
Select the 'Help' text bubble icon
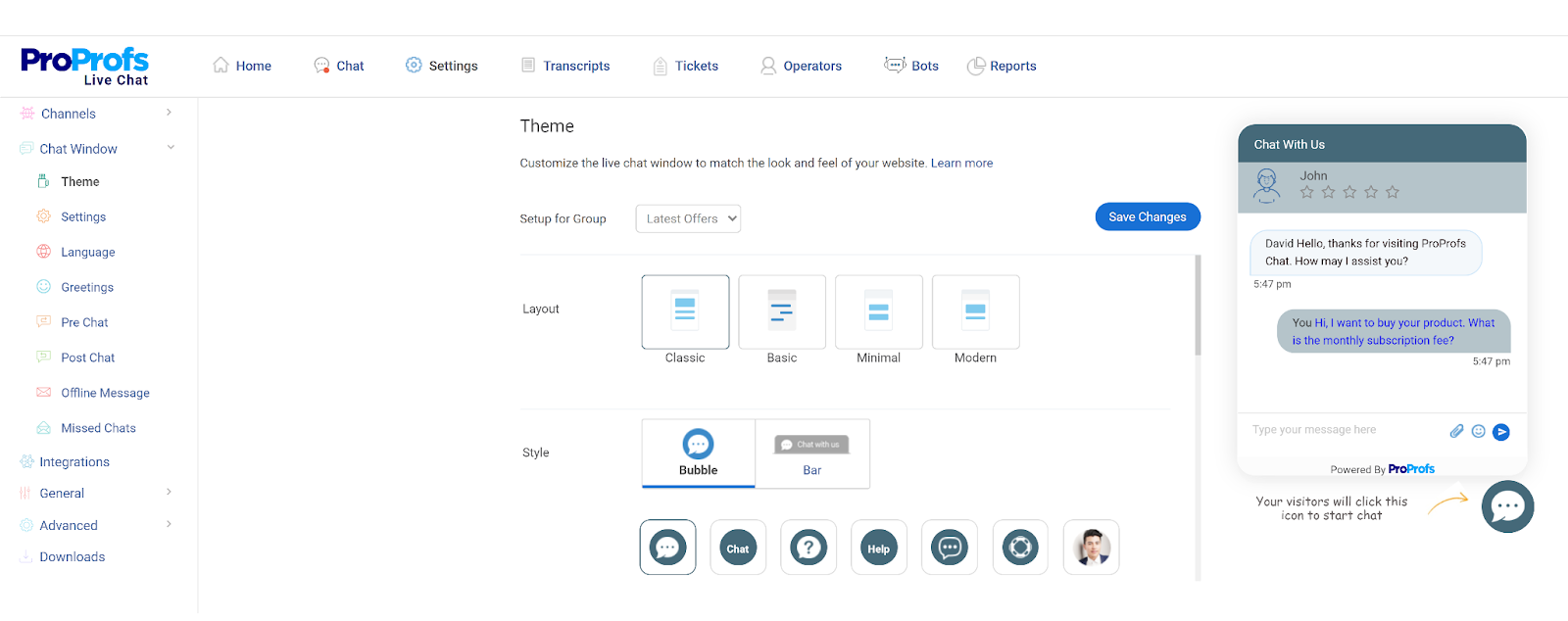pos(879,548)
